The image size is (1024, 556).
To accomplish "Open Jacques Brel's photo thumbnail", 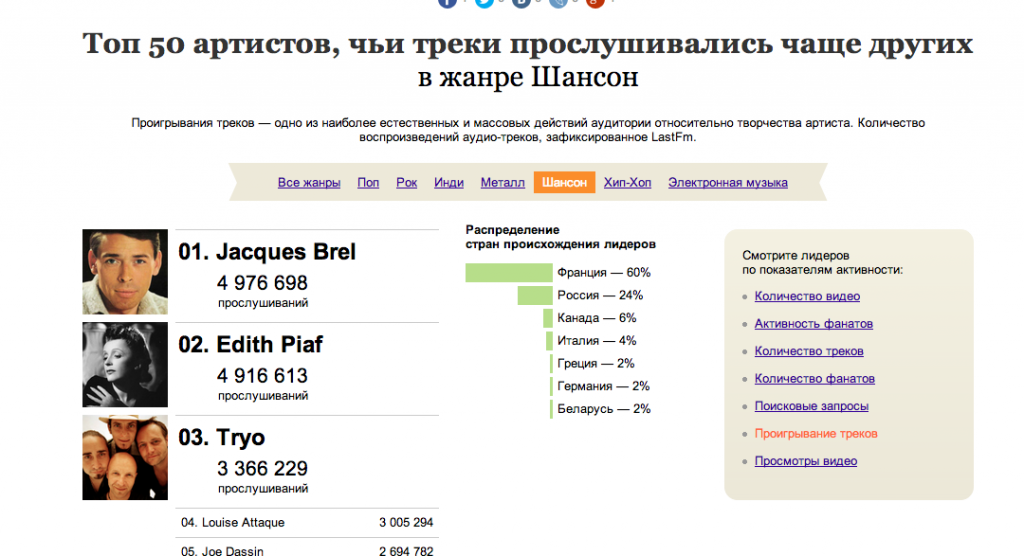I will coord(125,272).
